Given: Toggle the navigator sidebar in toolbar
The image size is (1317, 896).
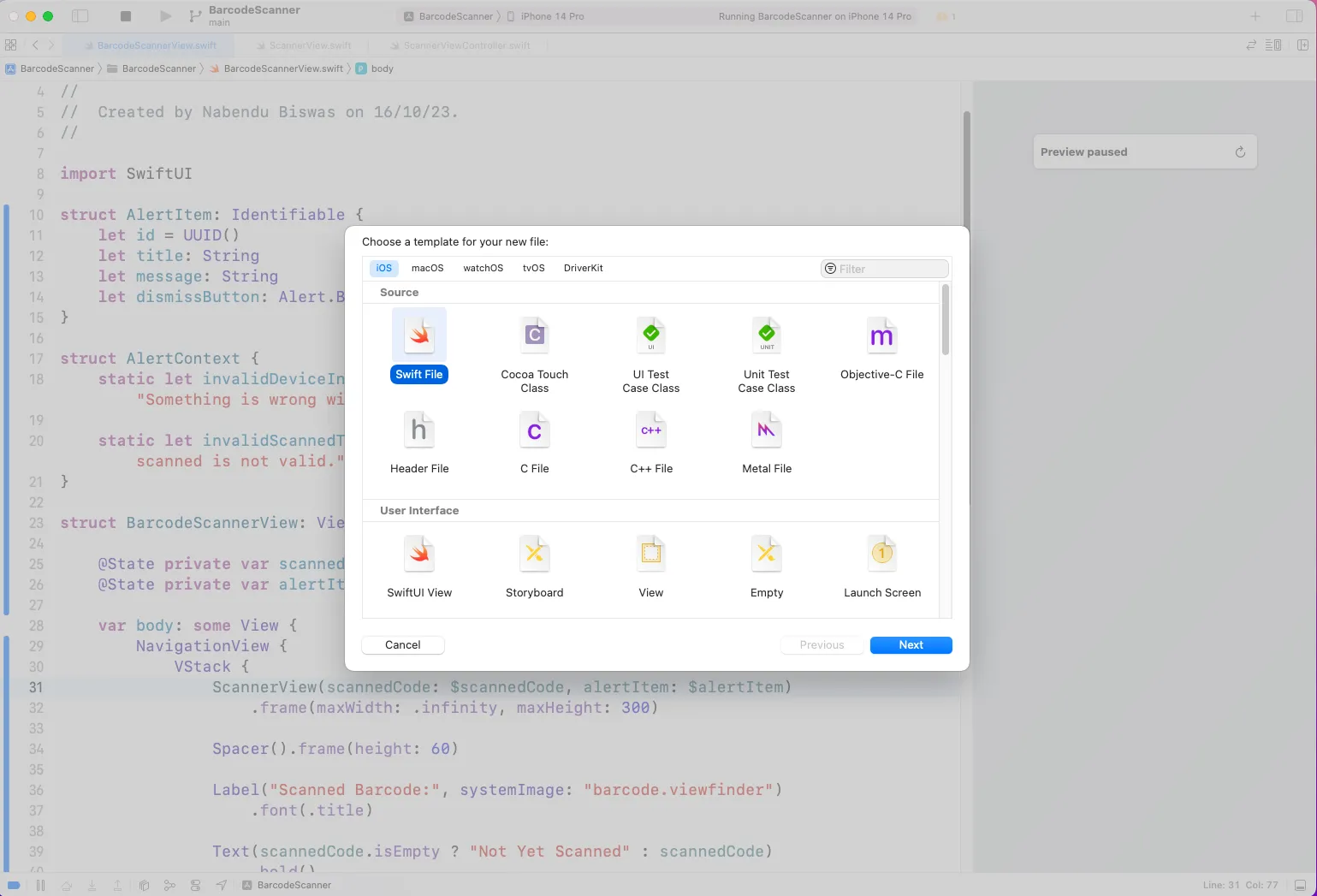Looking at the screenshot, I should (x=80, y=15).
